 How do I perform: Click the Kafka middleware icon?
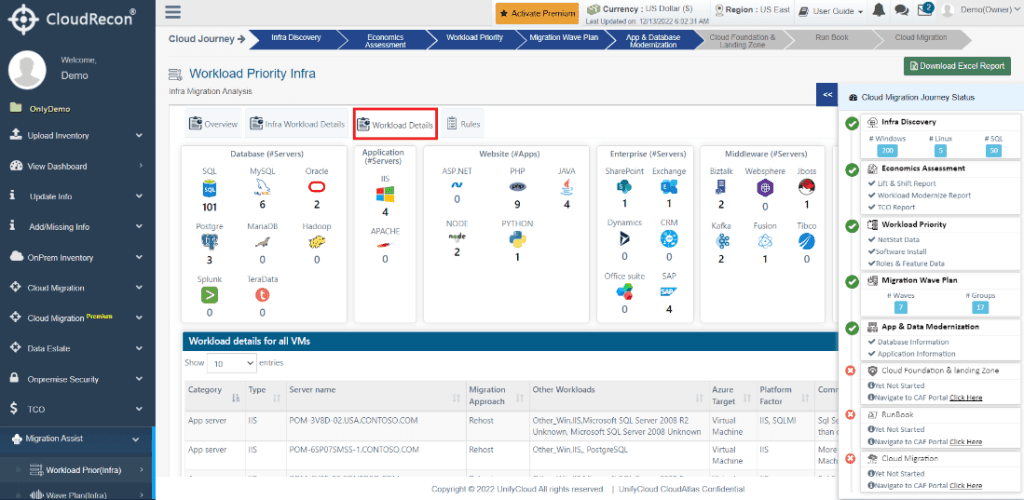[x=721, y=242]
